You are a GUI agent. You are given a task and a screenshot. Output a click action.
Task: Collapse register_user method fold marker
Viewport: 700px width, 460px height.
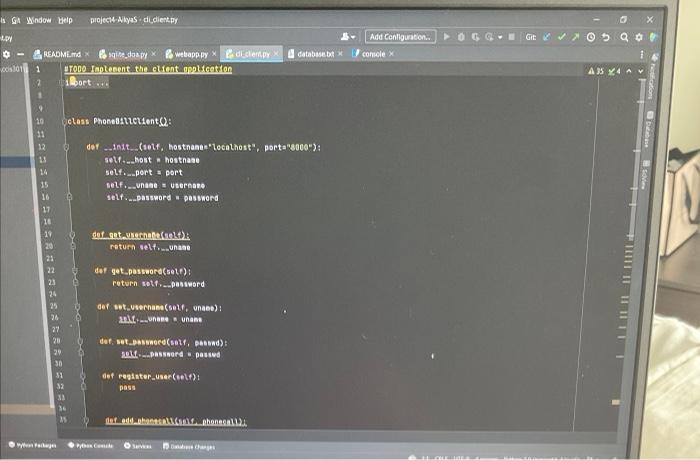pos(83,376)
